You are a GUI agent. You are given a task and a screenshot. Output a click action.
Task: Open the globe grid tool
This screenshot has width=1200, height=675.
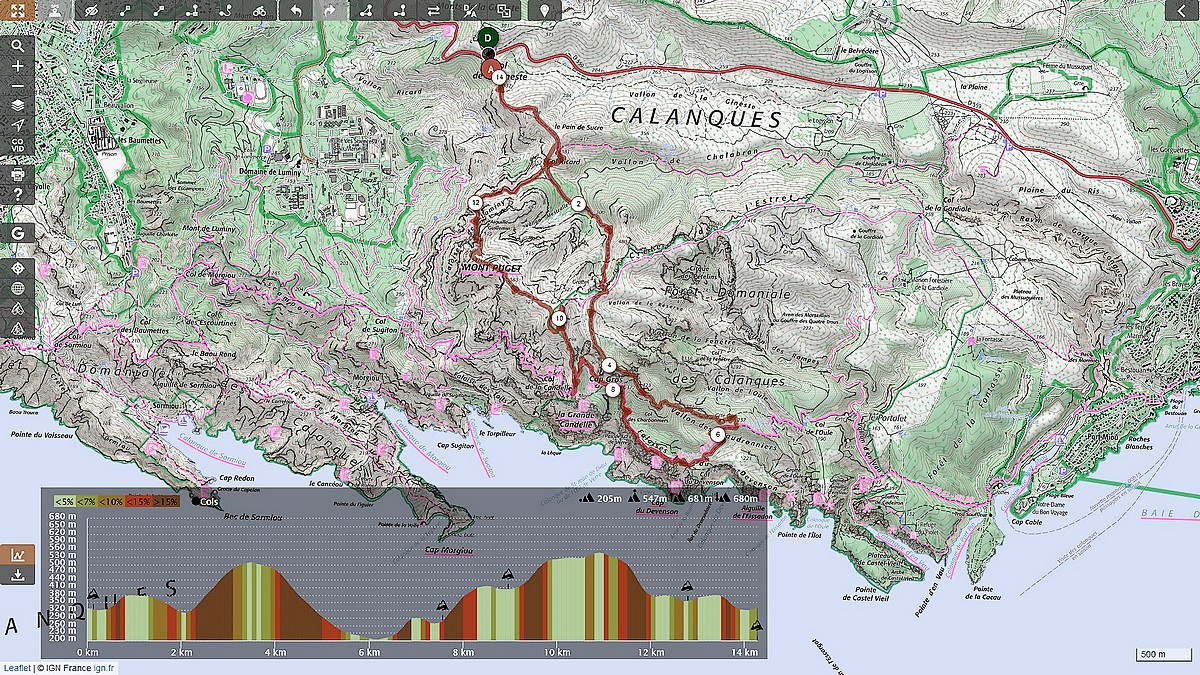coord(18,289)
